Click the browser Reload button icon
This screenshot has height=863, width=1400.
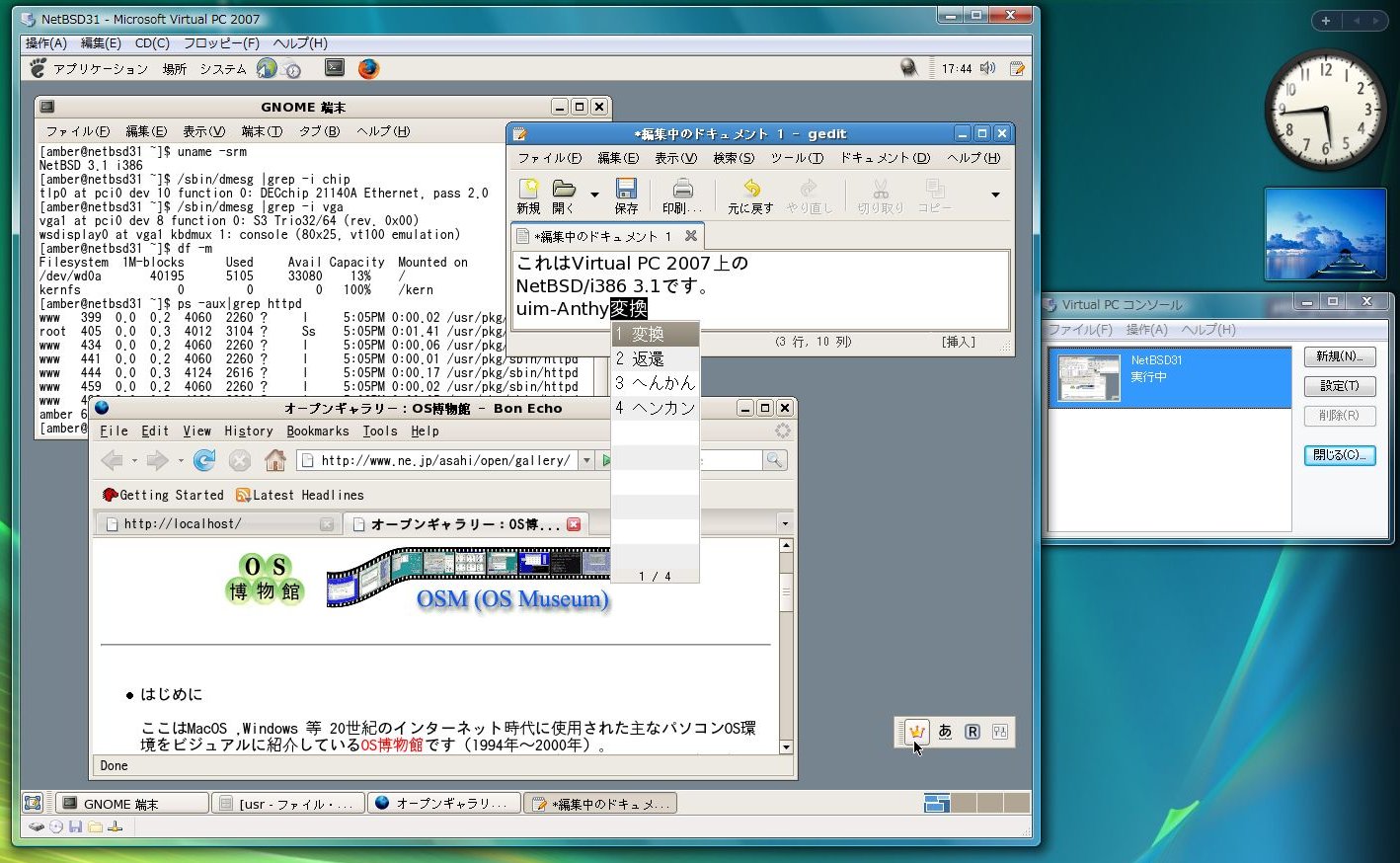[204, 460]
